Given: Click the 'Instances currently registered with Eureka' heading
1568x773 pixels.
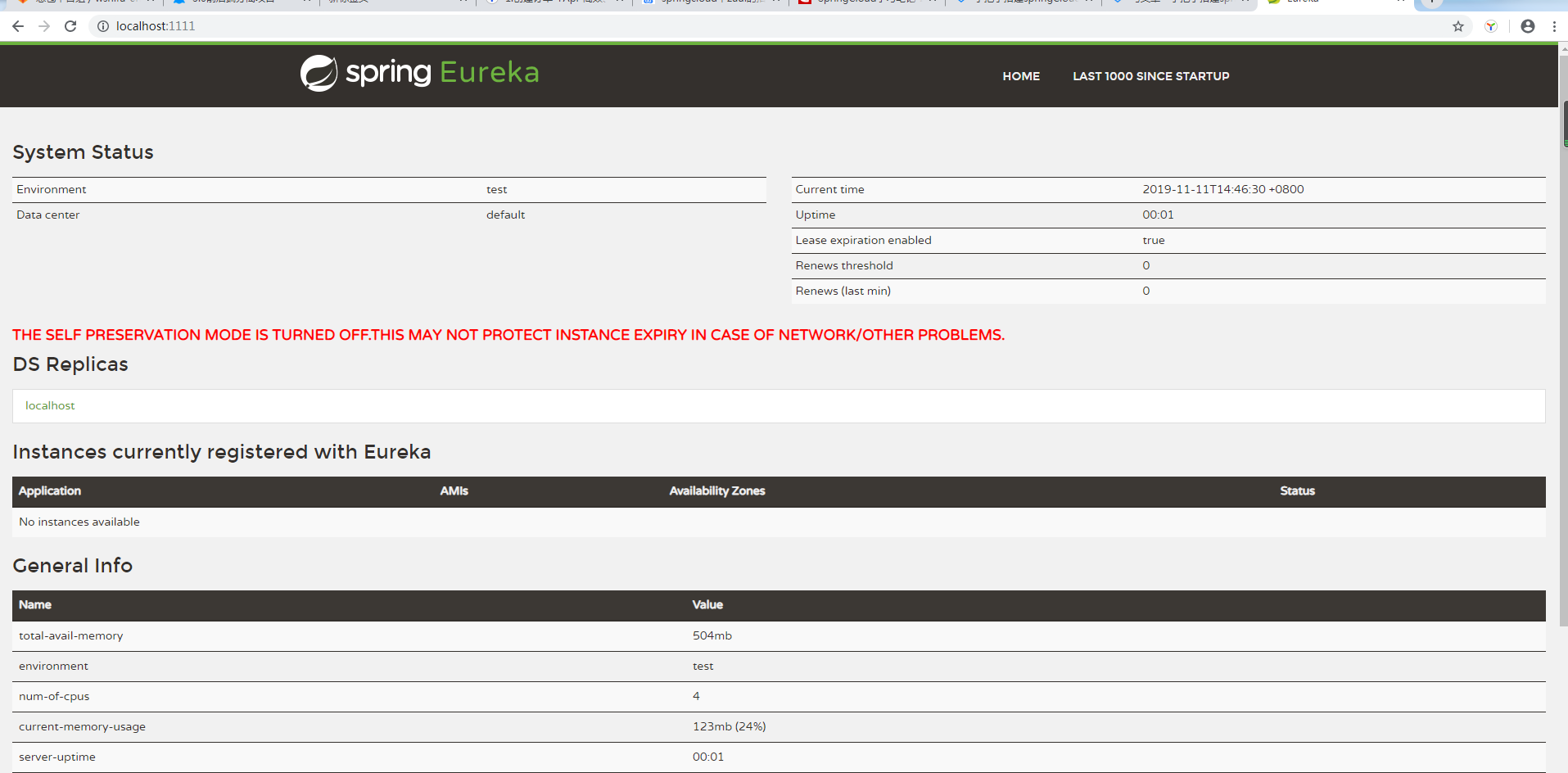Looking at the screenshot, I should pyautogui.click(x=222, y=452).
